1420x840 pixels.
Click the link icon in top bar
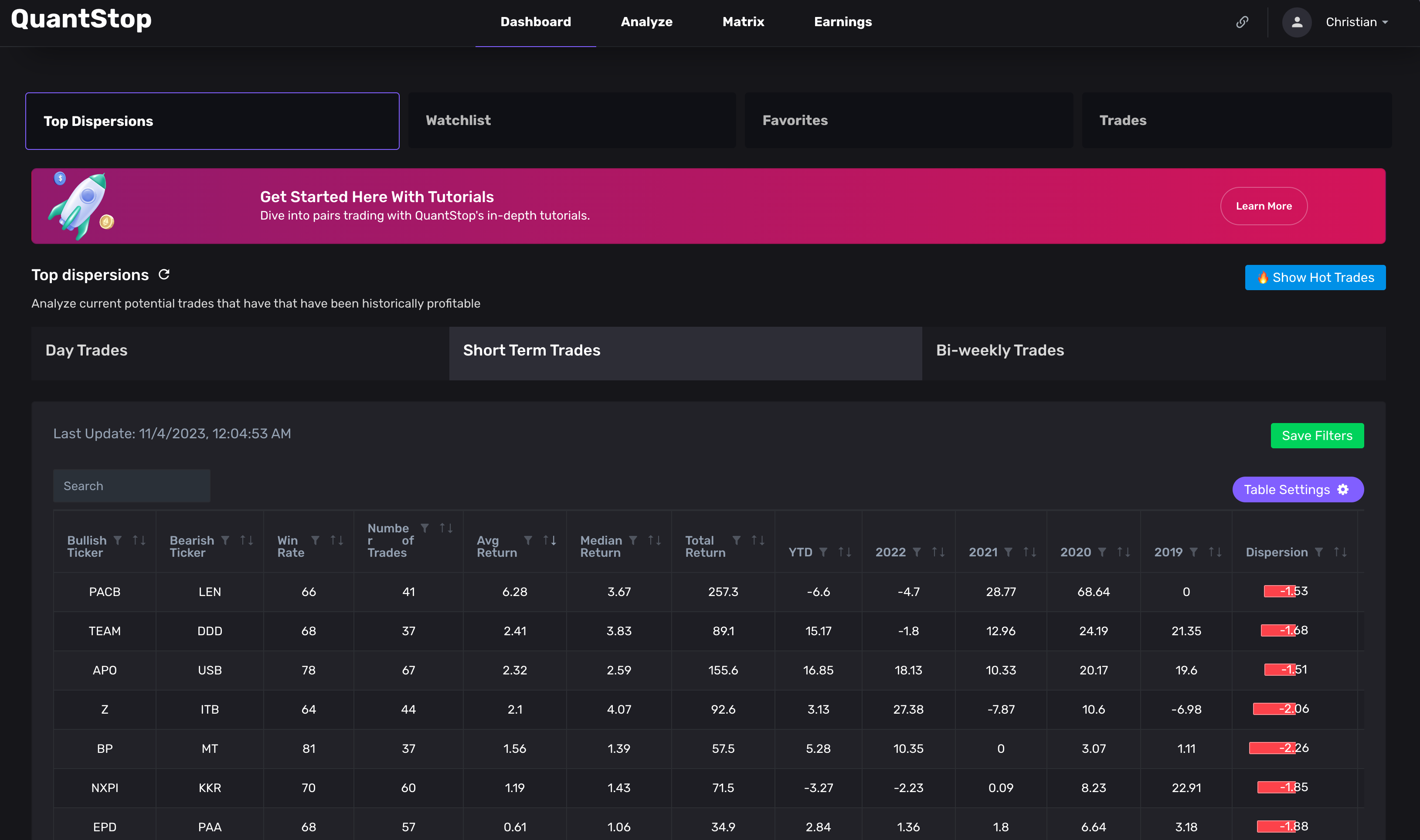(x=1242, y=22)
